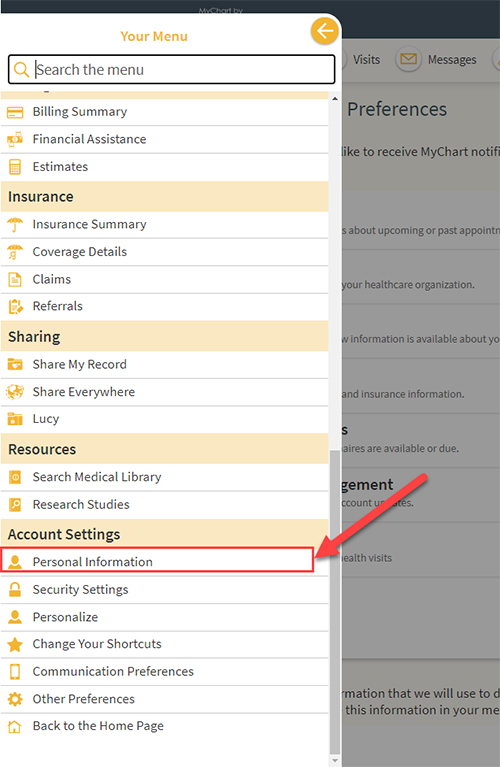Open Communication Preferences
The image size is (500, 767).
point(164,672)
